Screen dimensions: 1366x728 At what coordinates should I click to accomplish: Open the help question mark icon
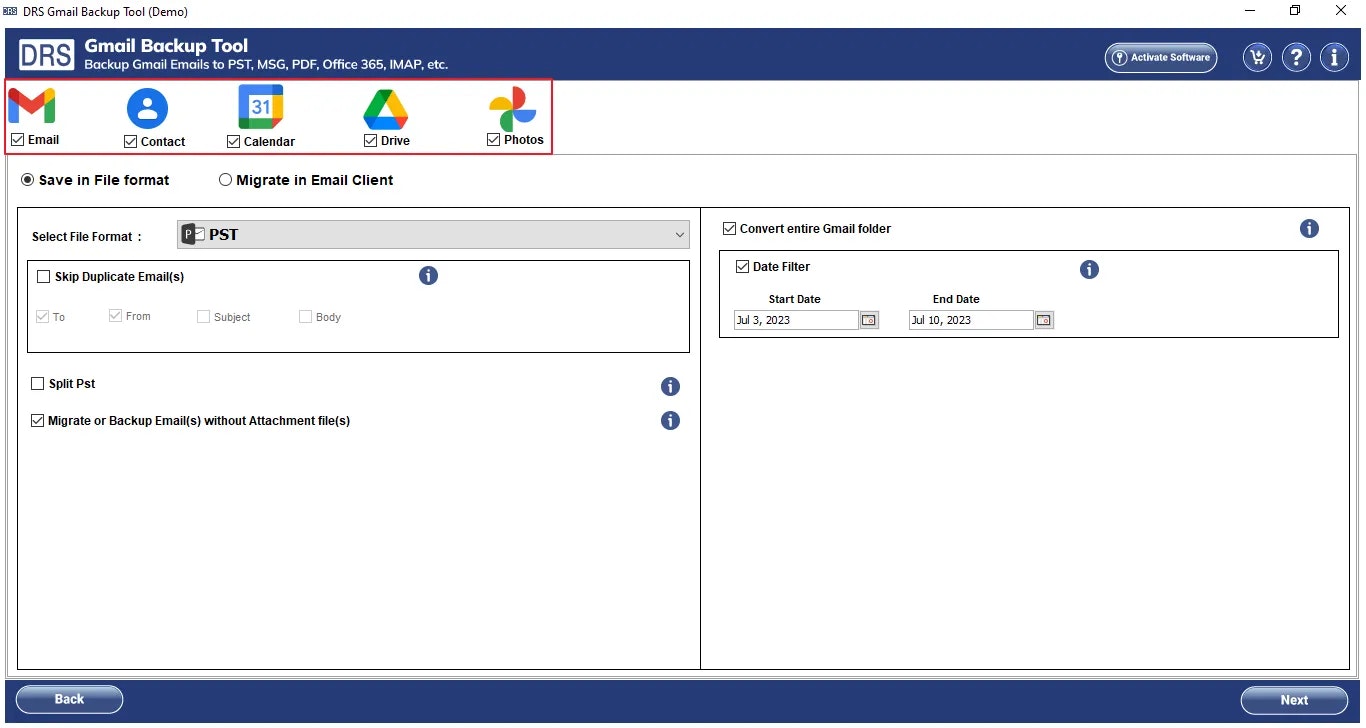coord(1296,57)
